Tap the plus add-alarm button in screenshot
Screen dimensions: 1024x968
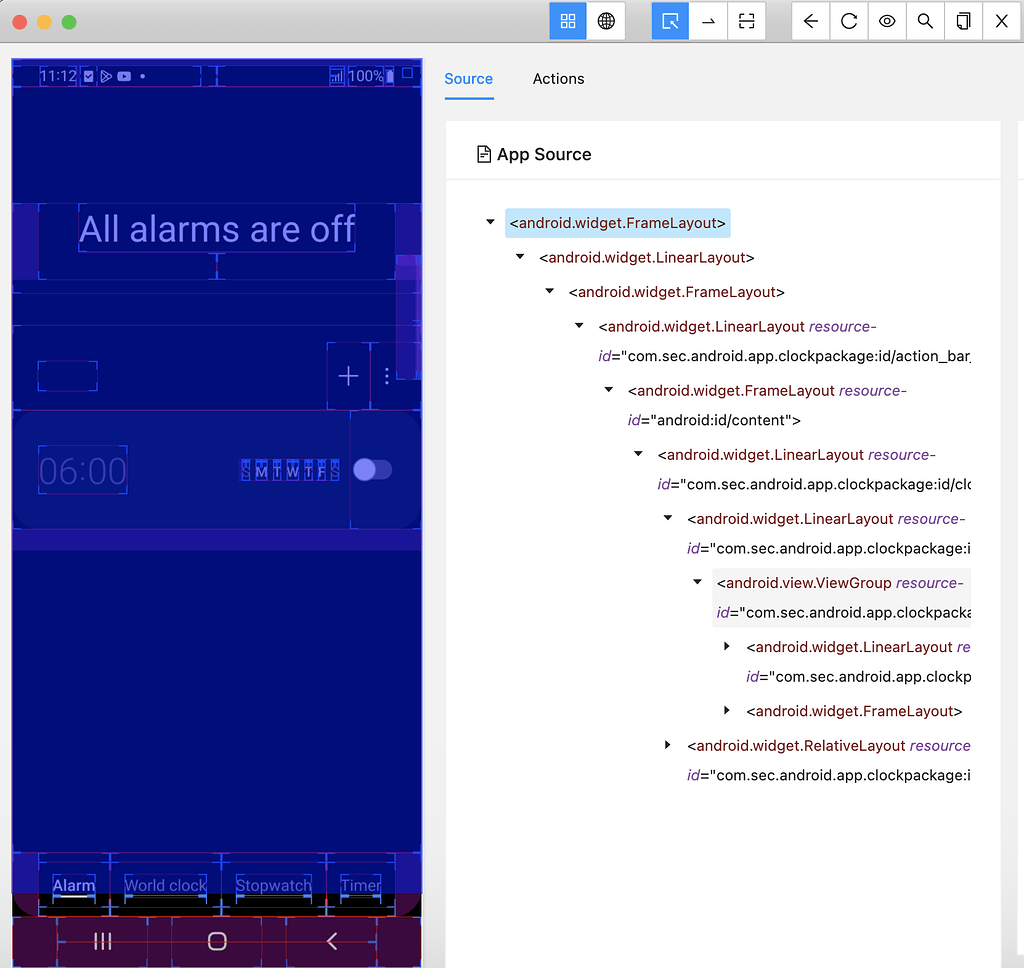click(347, 375)
